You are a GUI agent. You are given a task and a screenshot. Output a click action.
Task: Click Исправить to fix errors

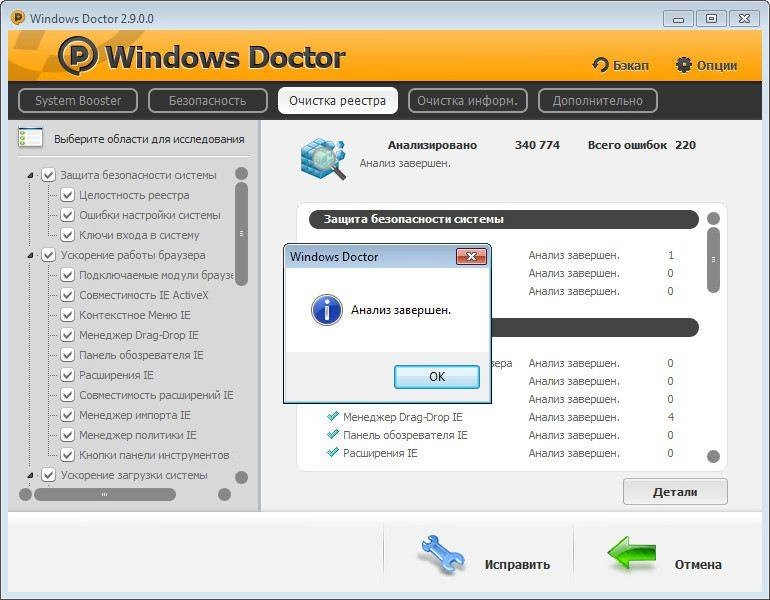pyautogui.click(x=517, y=565)
